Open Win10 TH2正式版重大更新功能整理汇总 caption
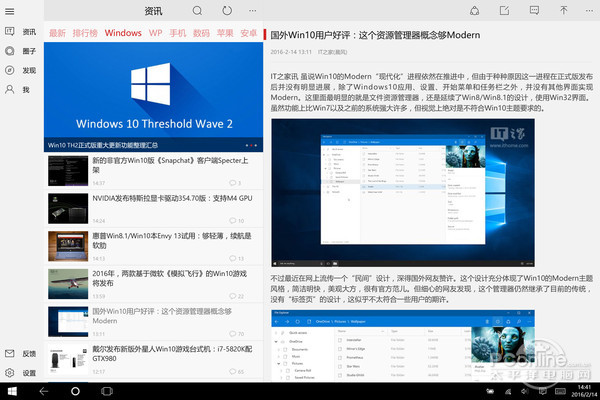This screenshot has height=400, width=600. coord(103,145)
